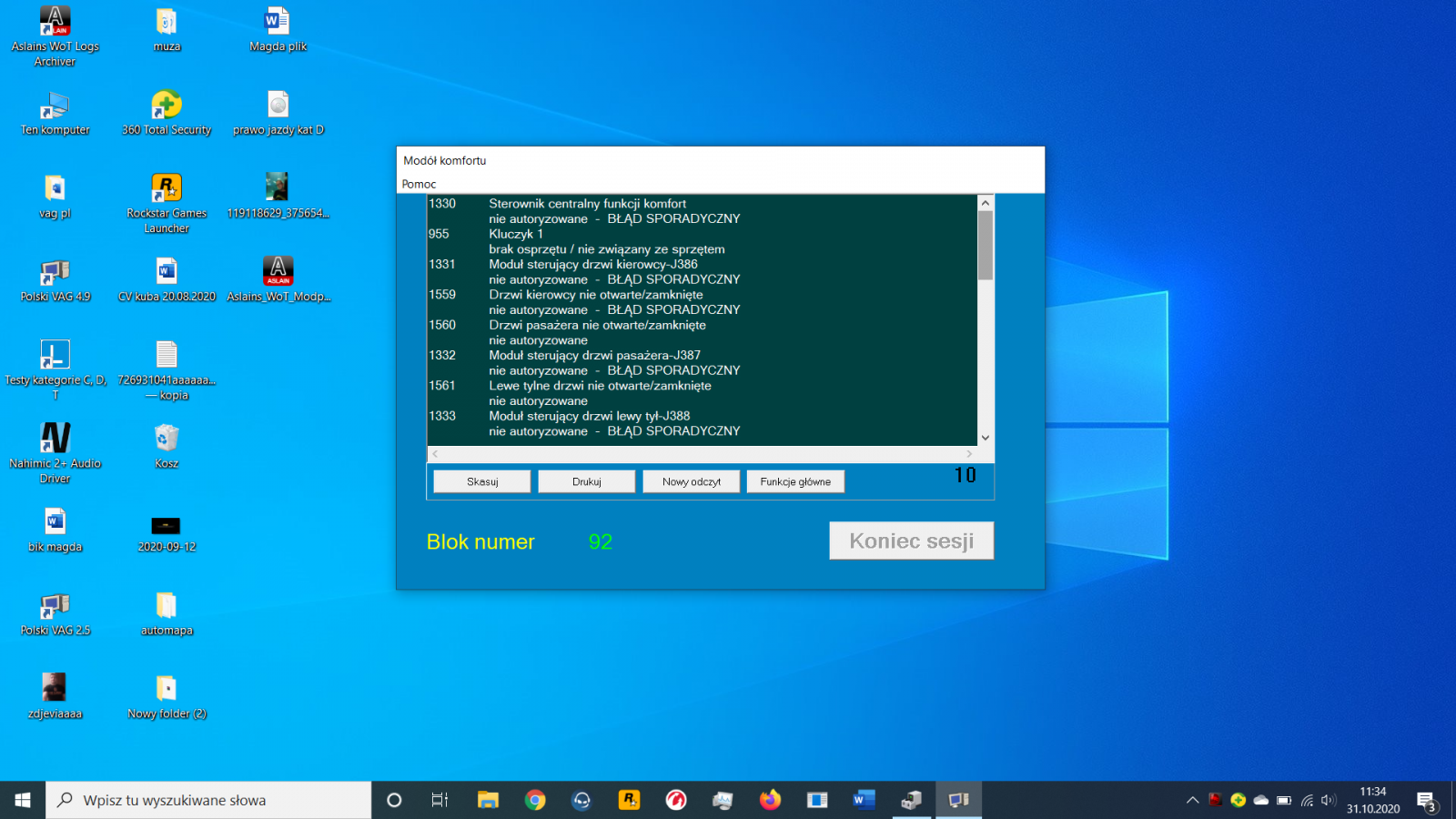The image size is (1456, 819).
Task: Open Funkcje główne
Action: (795, 481)
